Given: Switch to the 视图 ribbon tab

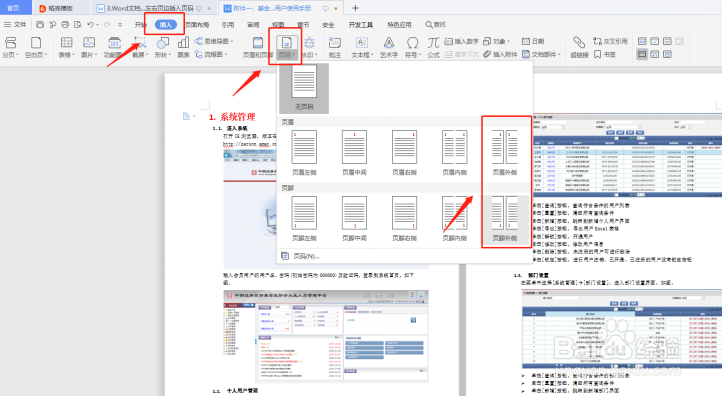Looking at the screenshot, I should 278,25.
